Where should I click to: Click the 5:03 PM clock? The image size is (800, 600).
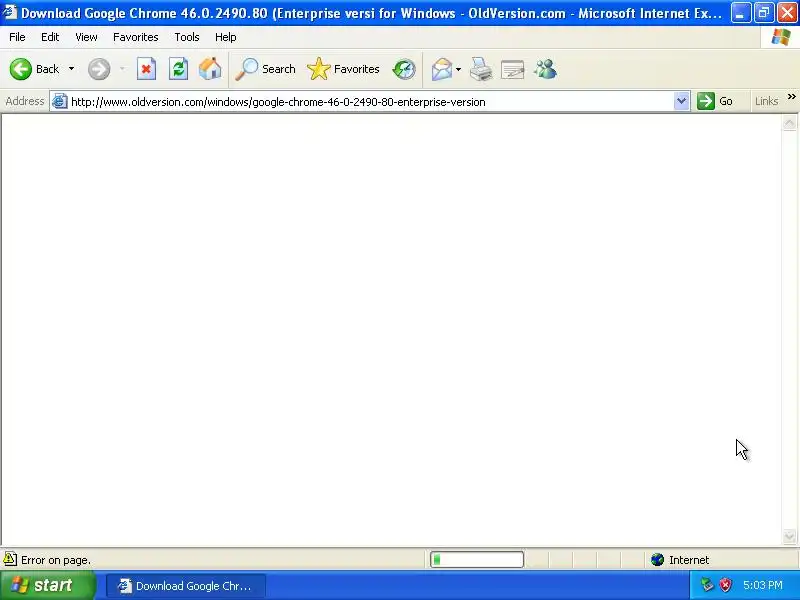[x=763, y=585]
